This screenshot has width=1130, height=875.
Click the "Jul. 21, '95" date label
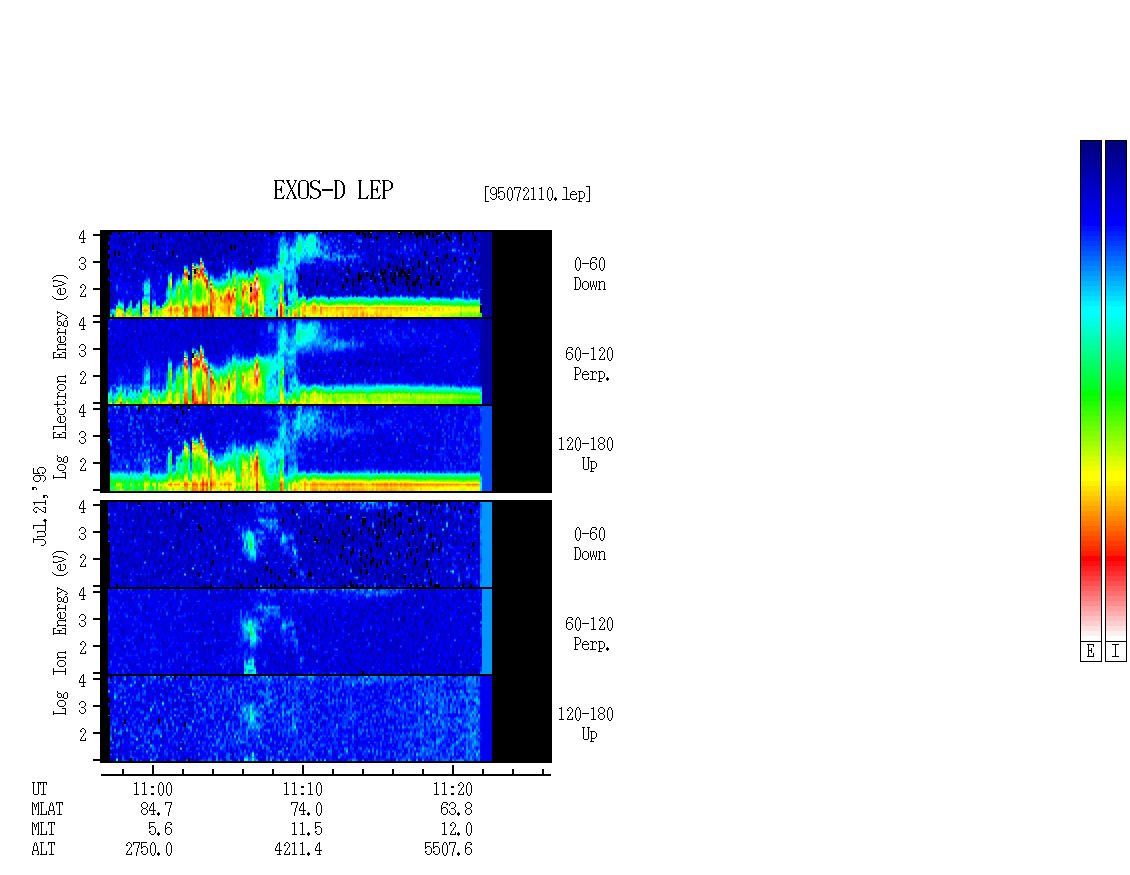click(x=40, y=505)
